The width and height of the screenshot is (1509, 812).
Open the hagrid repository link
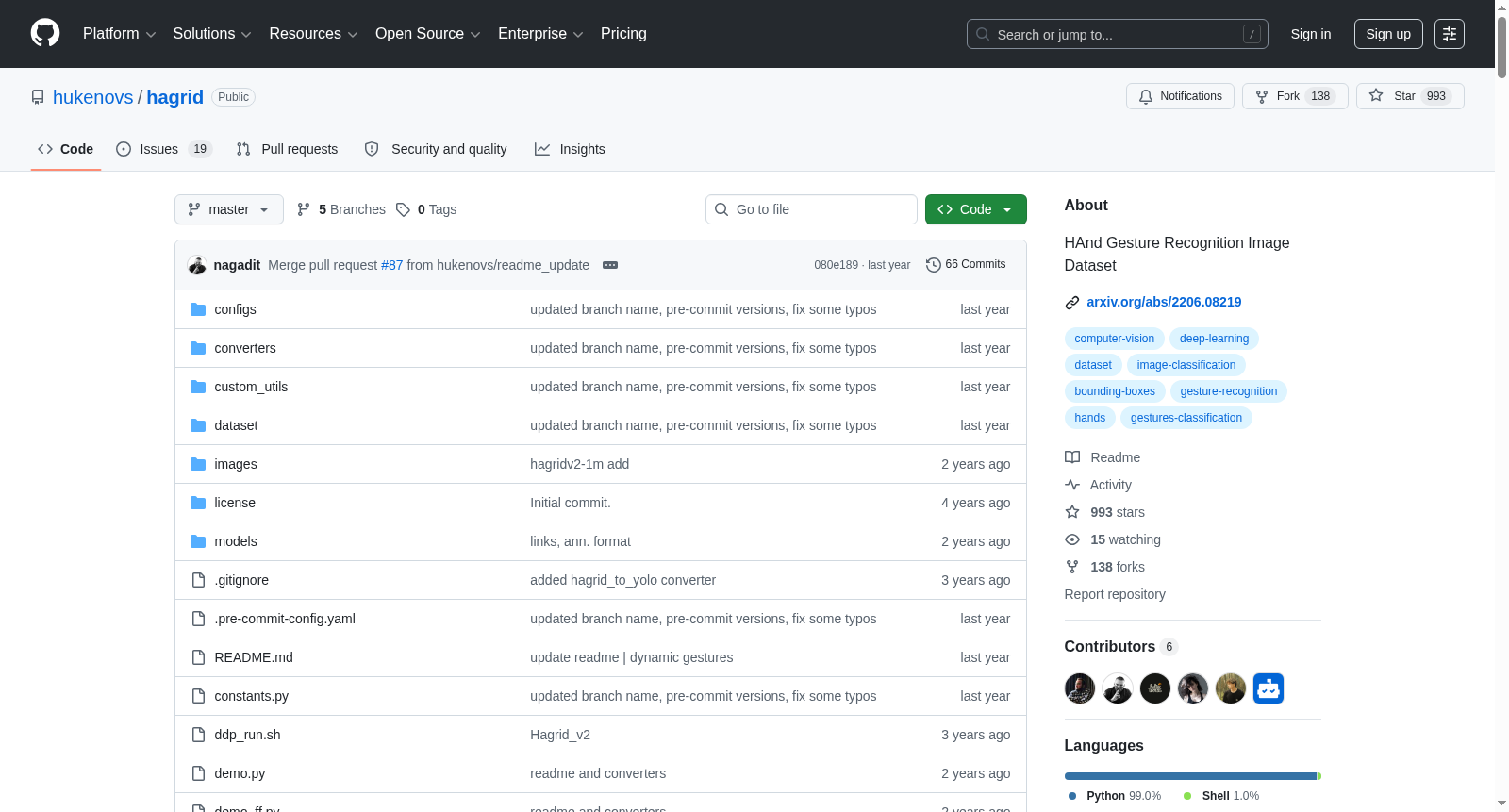point(175,97)
